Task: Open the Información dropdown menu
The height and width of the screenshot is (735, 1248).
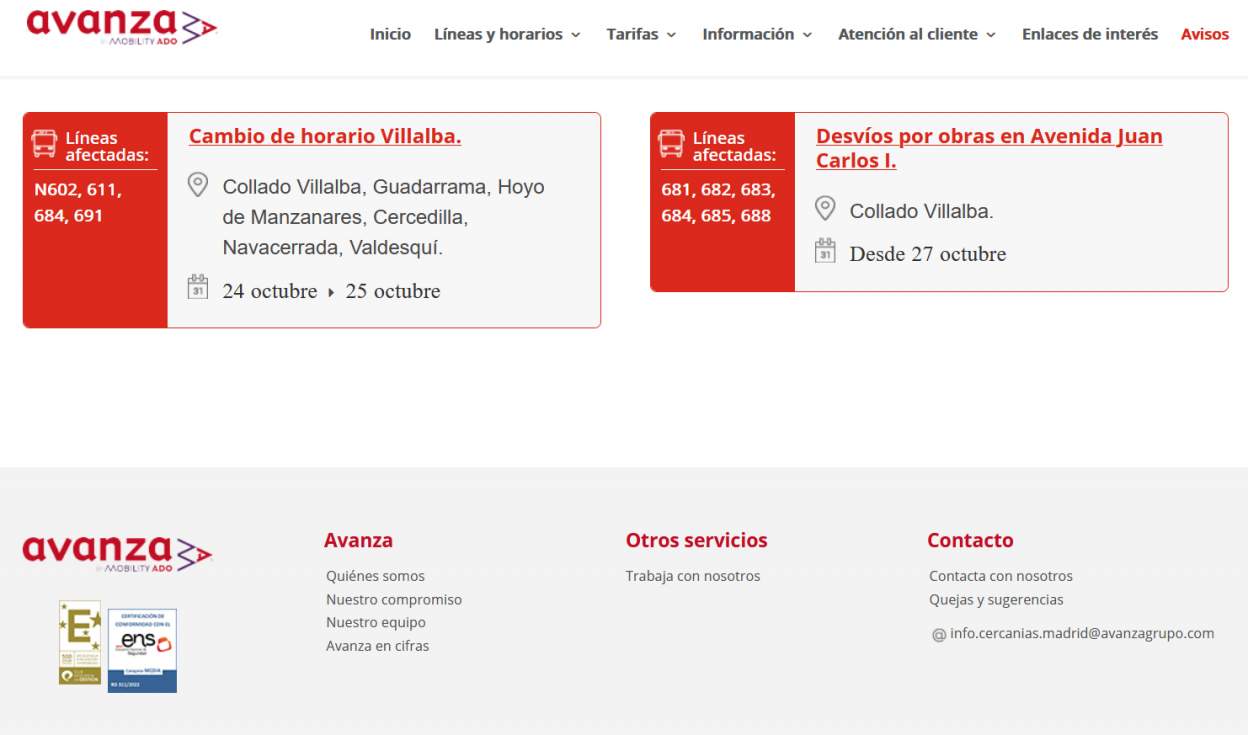Action: (757, 34)
